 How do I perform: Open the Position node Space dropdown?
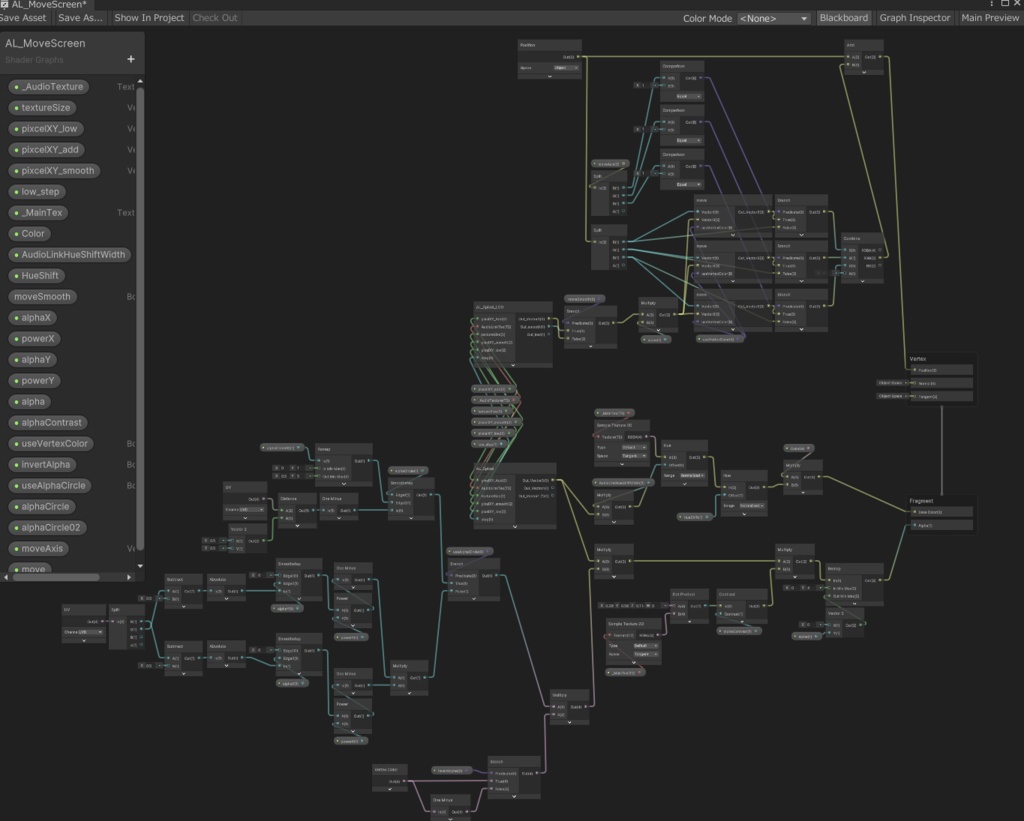pyautogui.click(x=566, y=68)
